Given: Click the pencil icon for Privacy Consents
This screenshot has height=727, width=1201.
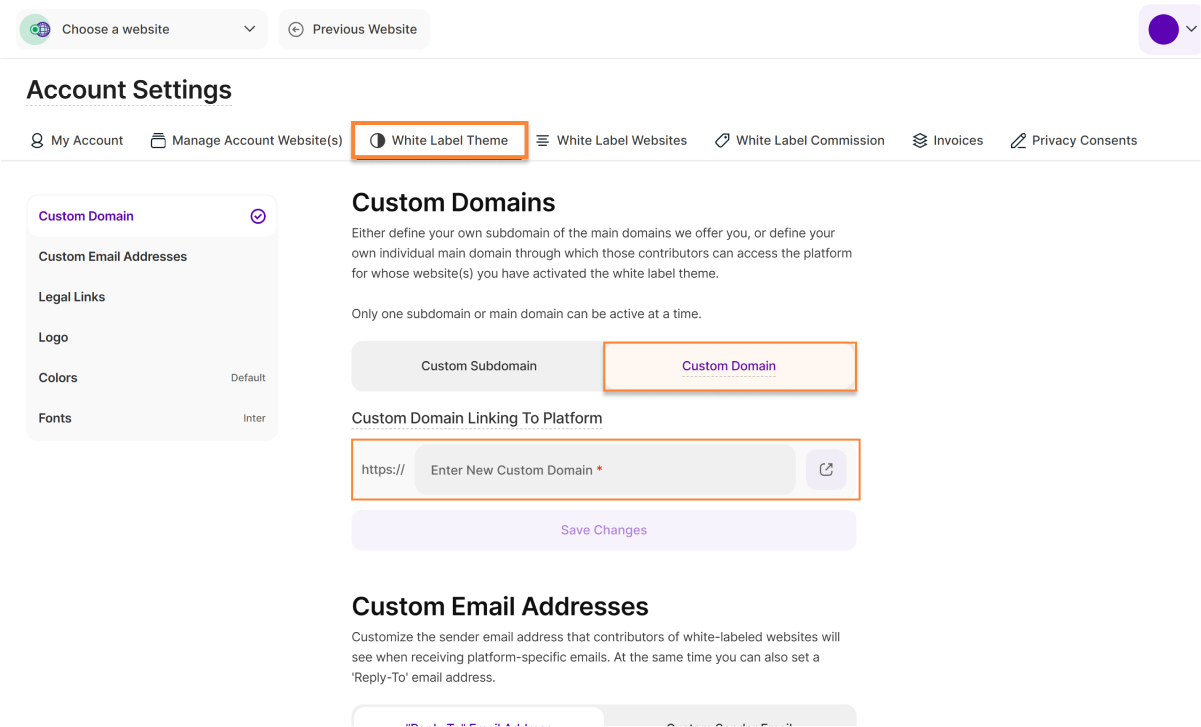Looking at the screenshot, I should (x=1018, y=141).
